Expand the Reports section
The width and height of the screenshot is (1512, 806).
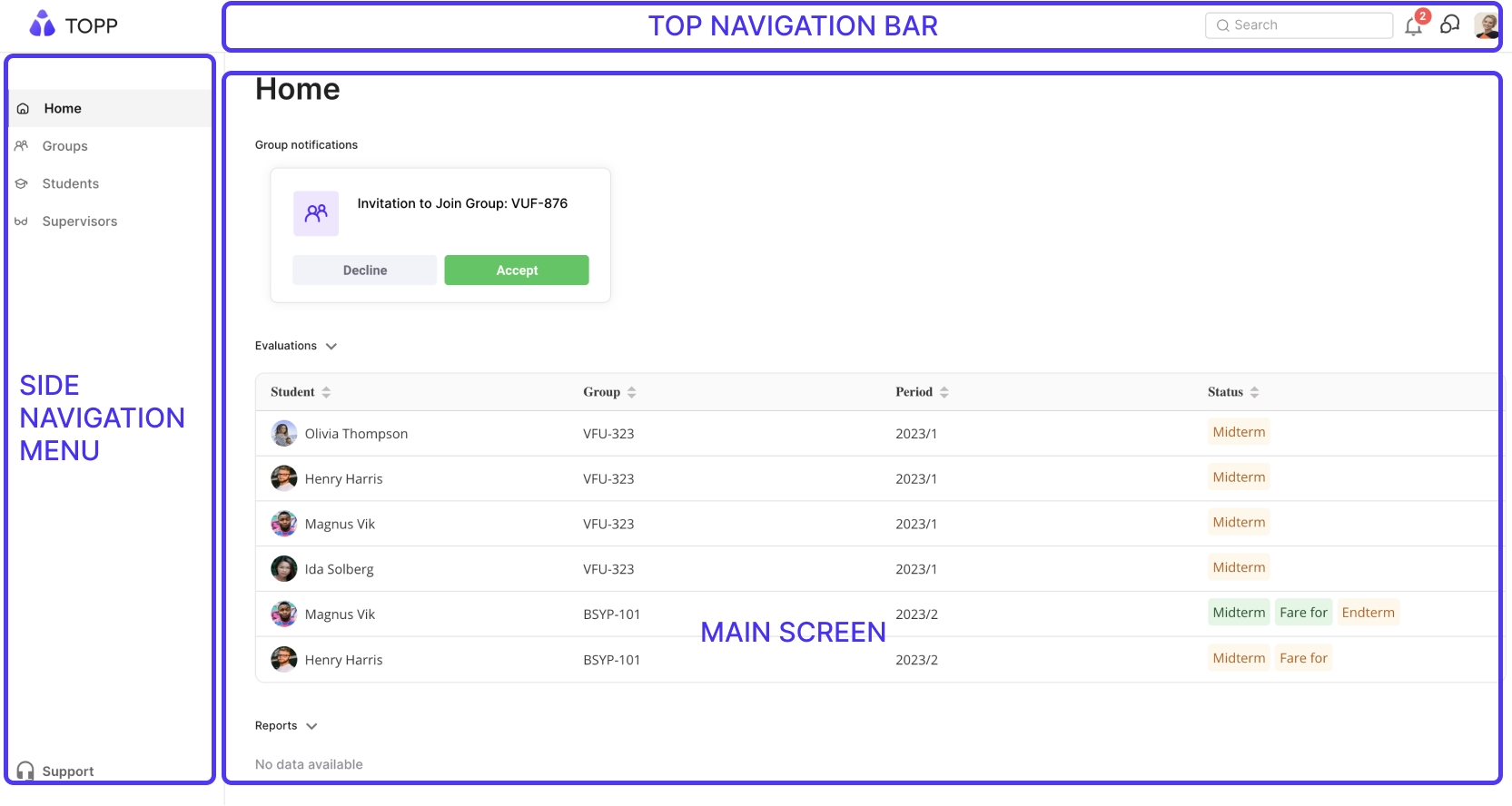point(311,726)
